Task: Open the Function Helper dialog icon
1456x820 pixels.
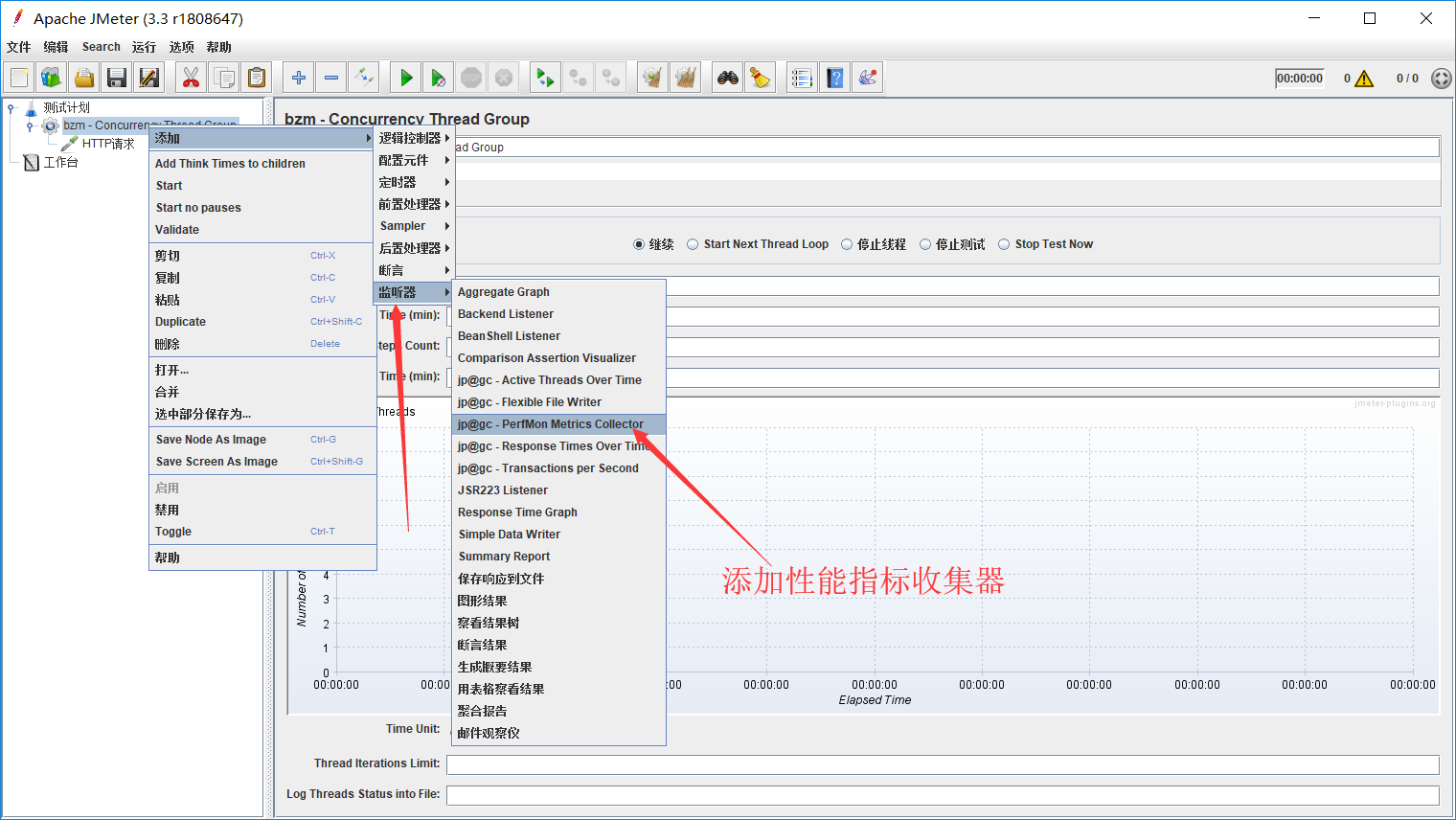Action: point(867,77)
